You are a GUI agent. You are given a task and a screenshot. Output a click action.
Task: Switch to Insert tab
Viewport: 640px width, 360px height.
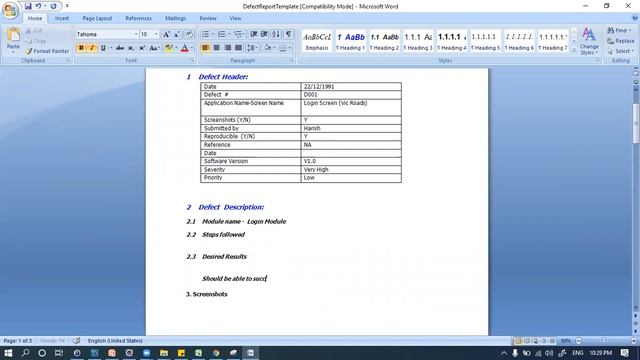62,18
